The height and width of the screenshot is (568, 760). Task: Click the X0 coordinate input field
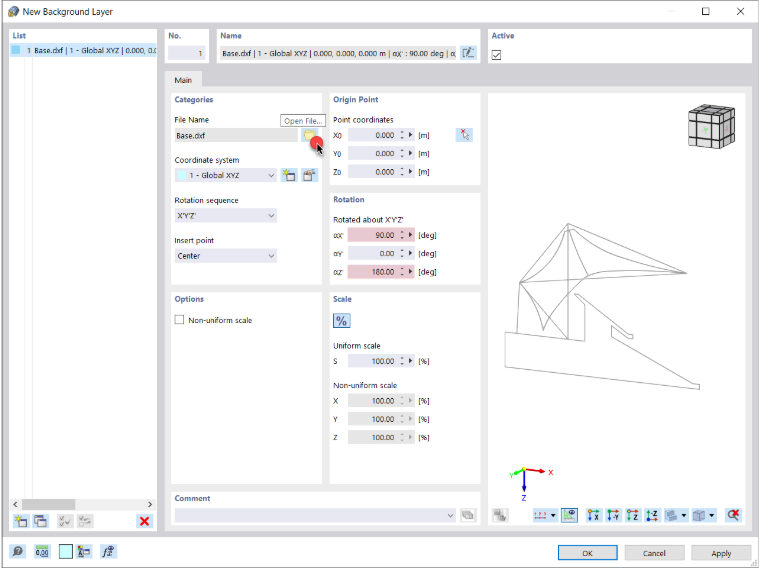[x=373, y=135]
